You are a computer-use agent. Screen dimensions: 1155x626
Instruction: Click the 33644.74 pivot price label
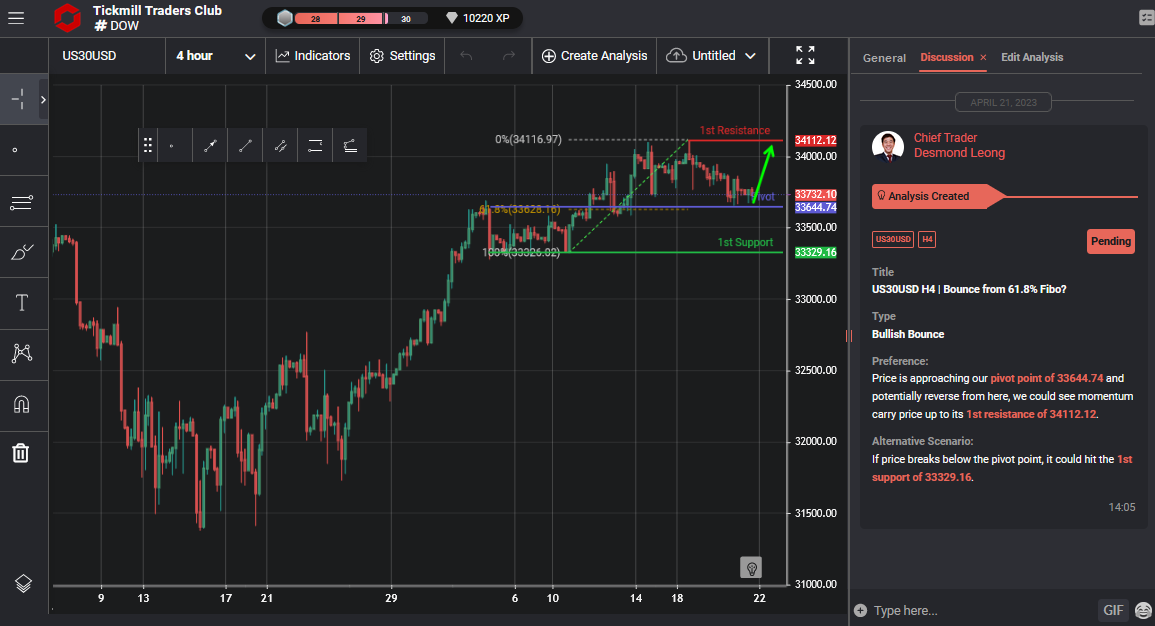point(815,208)
